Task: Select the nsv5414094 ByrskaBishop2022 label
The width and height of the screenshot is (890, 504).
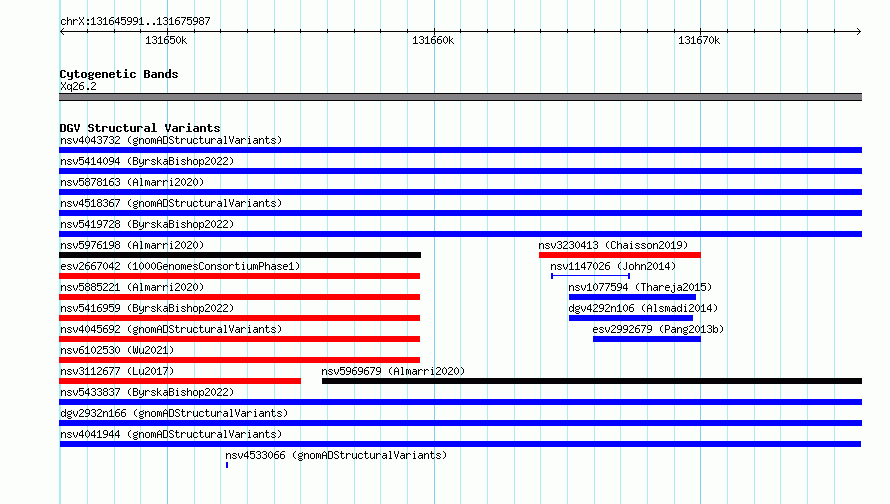Action: tap(147, 161)
